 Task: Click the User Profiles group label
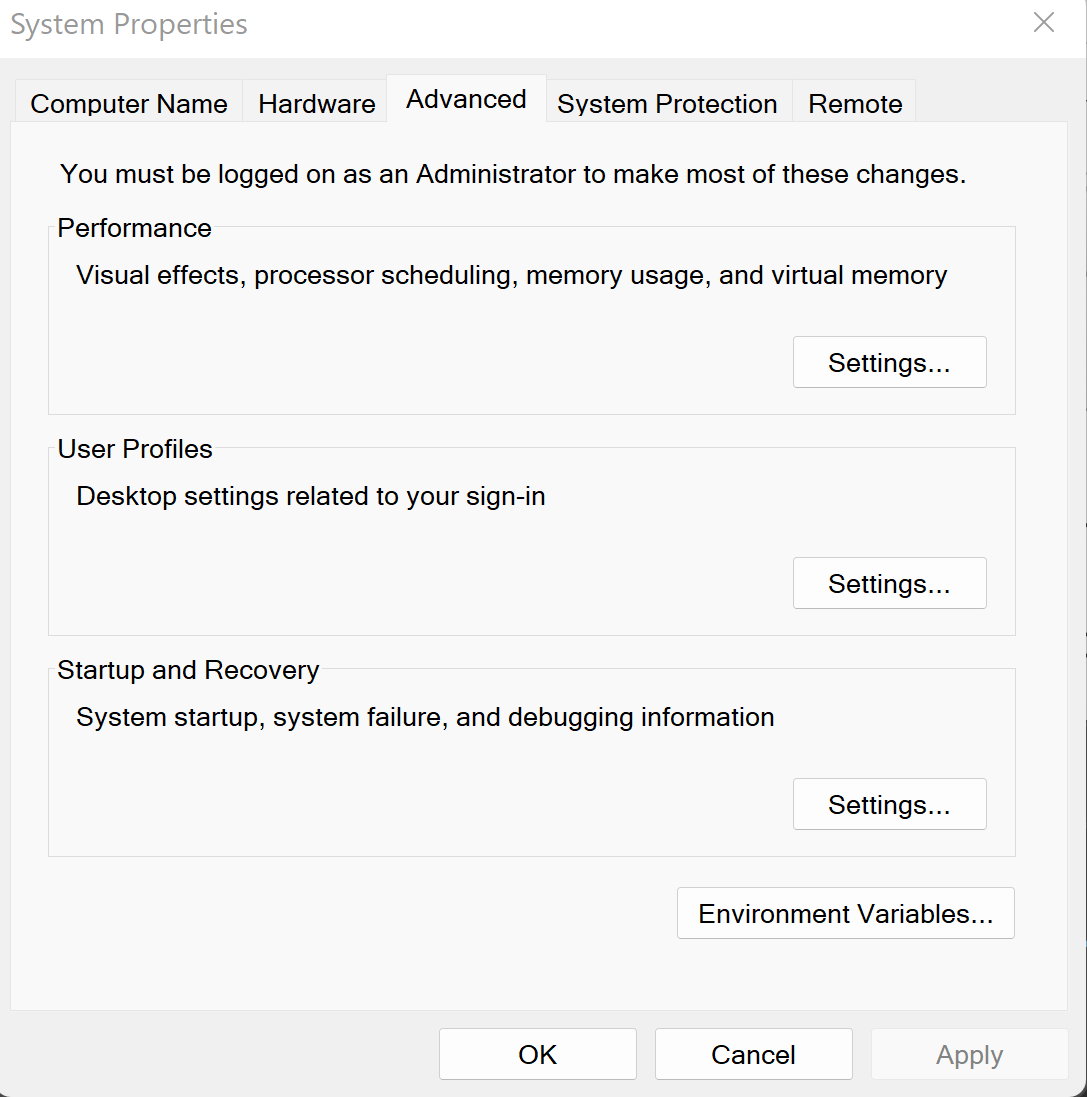tap(135, 449)
